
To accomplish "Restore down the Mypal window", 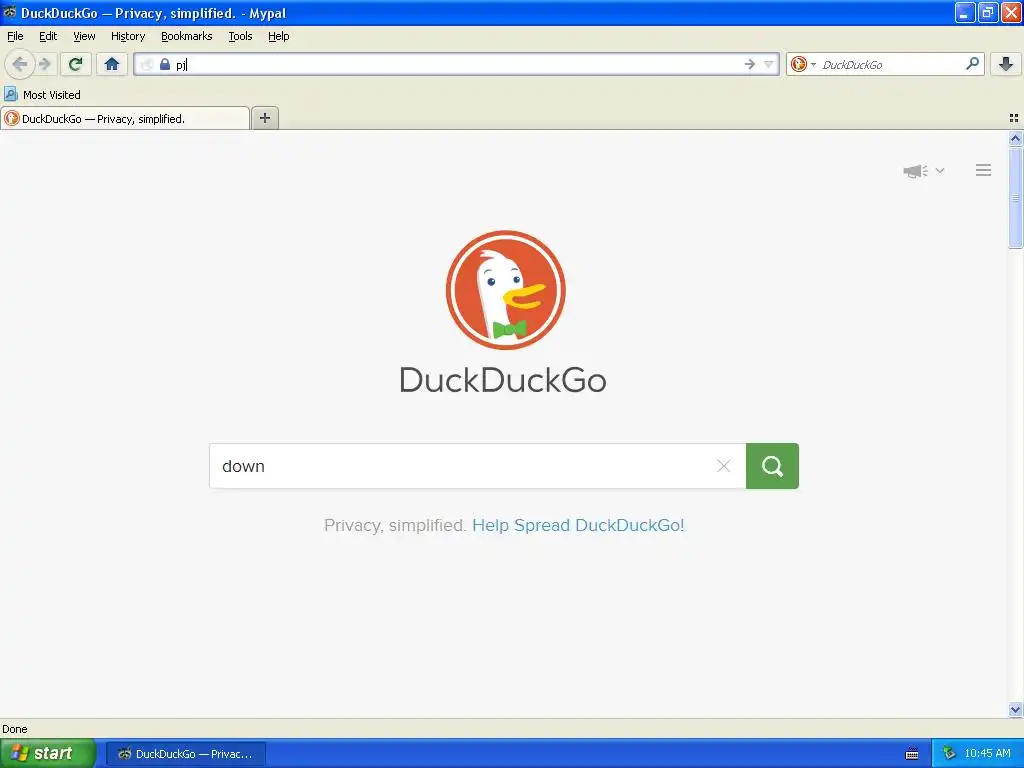I will pos(988,12).
